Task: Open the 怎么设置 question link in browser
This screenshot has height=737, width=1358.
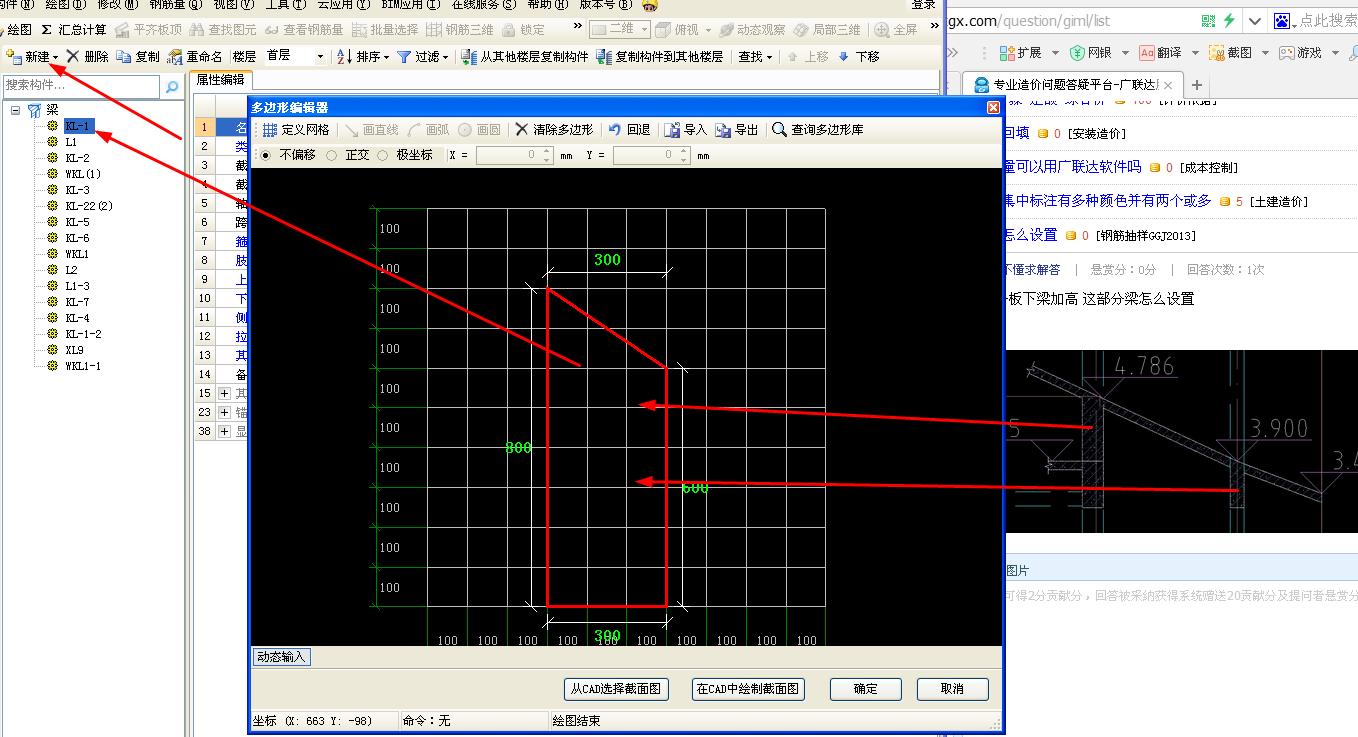Action: click(1030, 235)
